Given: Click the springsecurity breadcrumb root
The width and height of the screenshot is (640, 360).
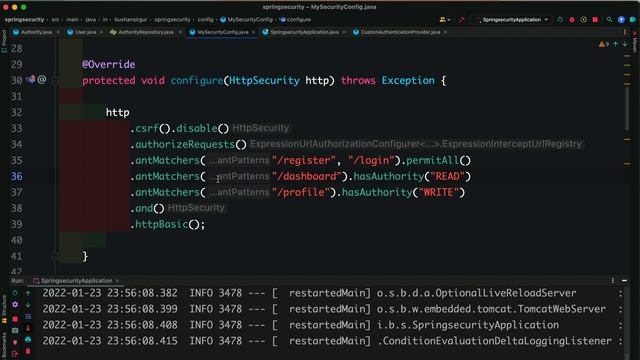Looking at the screenshot, I should point(24,20).
